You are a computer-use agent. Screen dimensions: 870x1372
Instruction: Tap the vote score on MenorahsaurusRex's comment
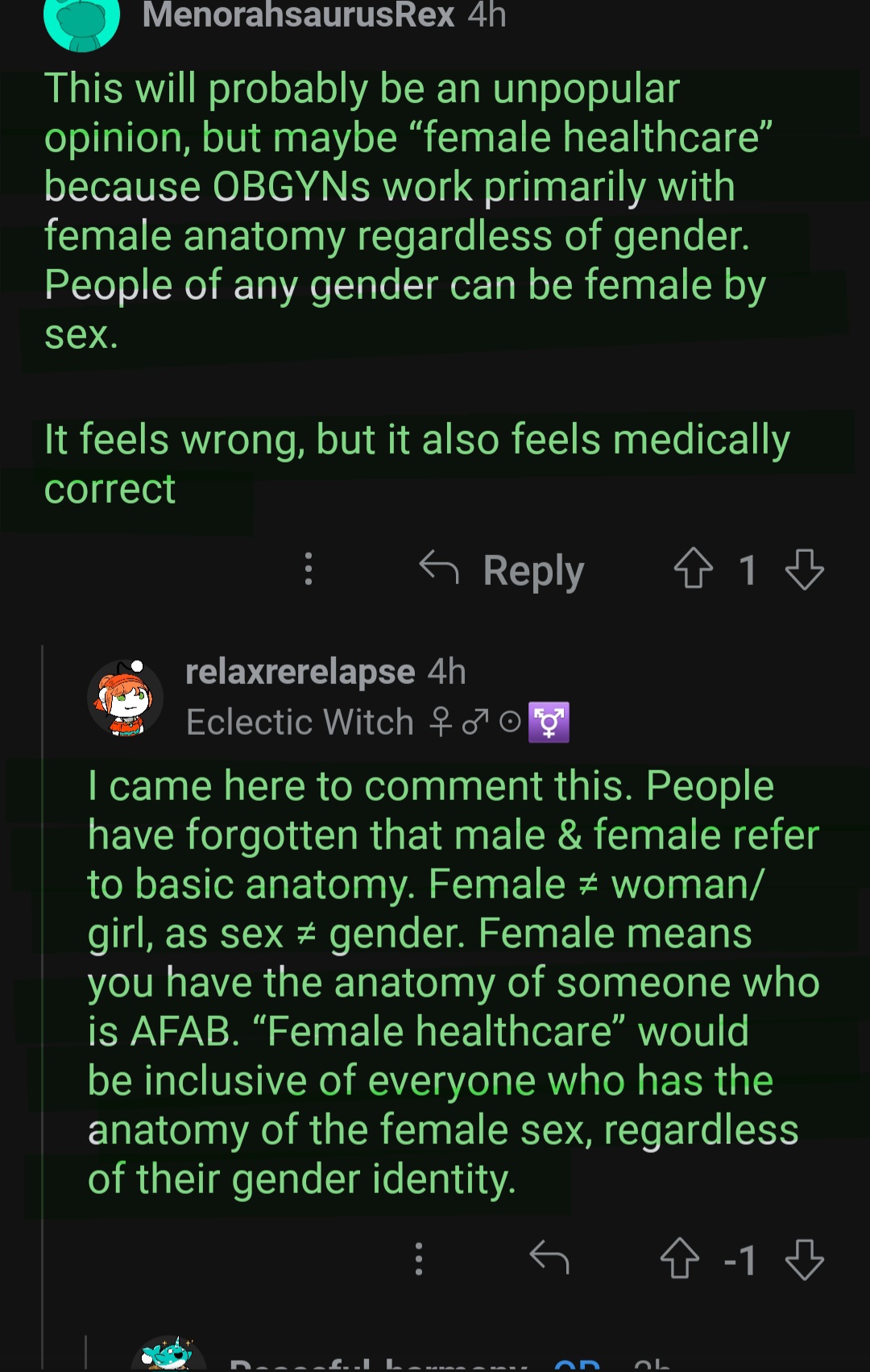pos(748,570)
